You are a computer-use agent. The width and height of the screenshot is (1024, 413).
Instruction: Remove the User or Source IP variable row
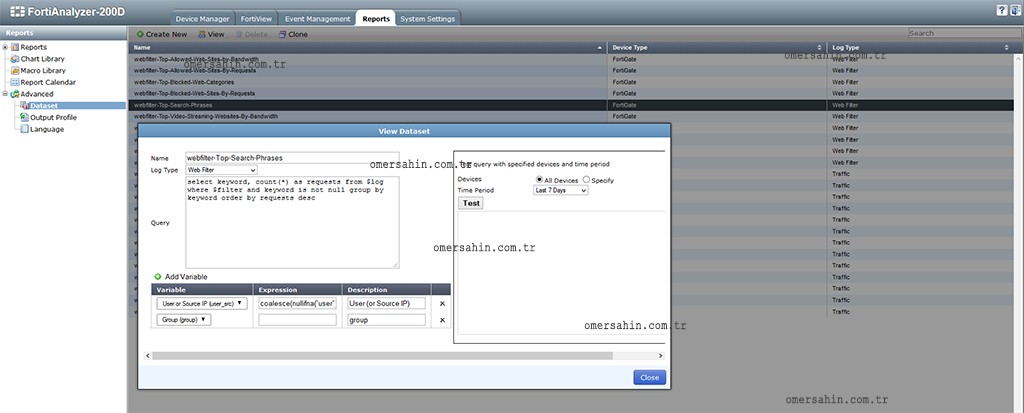(x=442, y=303)
